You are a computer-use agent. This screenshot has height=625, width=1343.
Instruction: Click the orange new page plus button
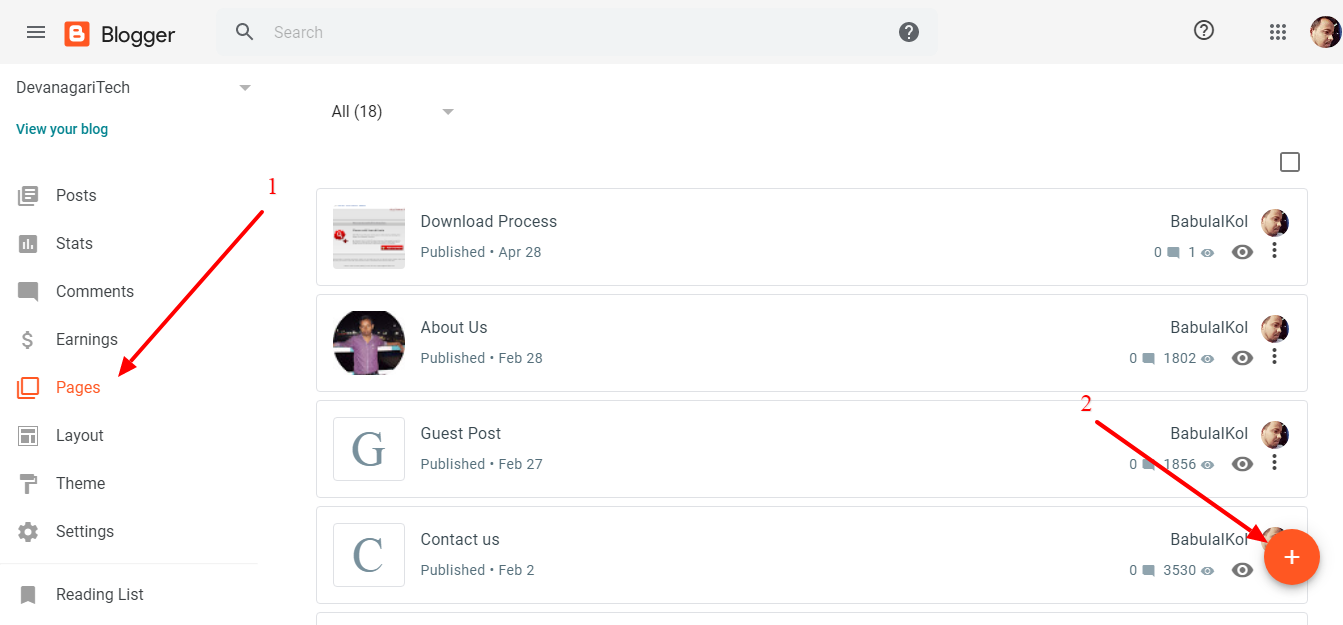(x=1292, y=557)
